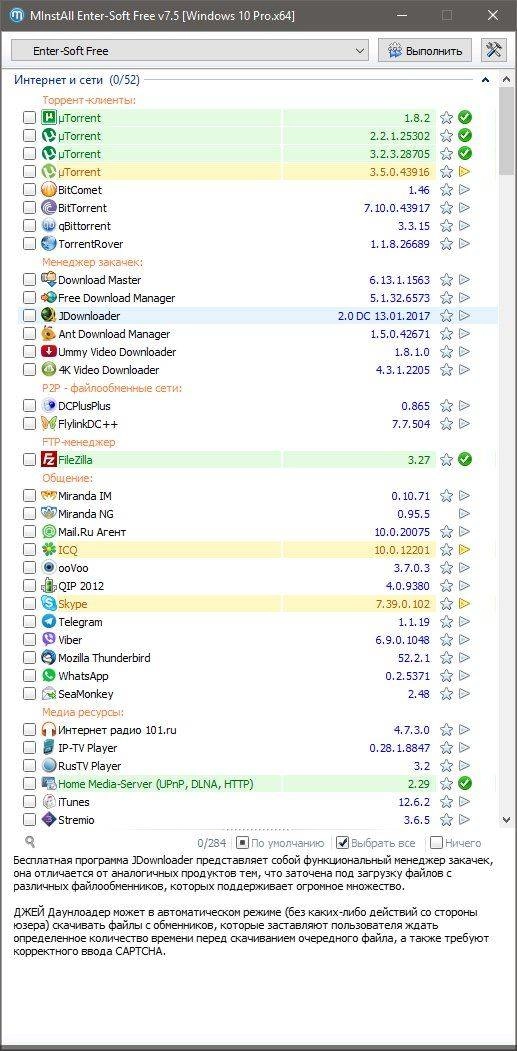Click the Viber application icon
Screen dimensions: 517x1051
(48, 639)
